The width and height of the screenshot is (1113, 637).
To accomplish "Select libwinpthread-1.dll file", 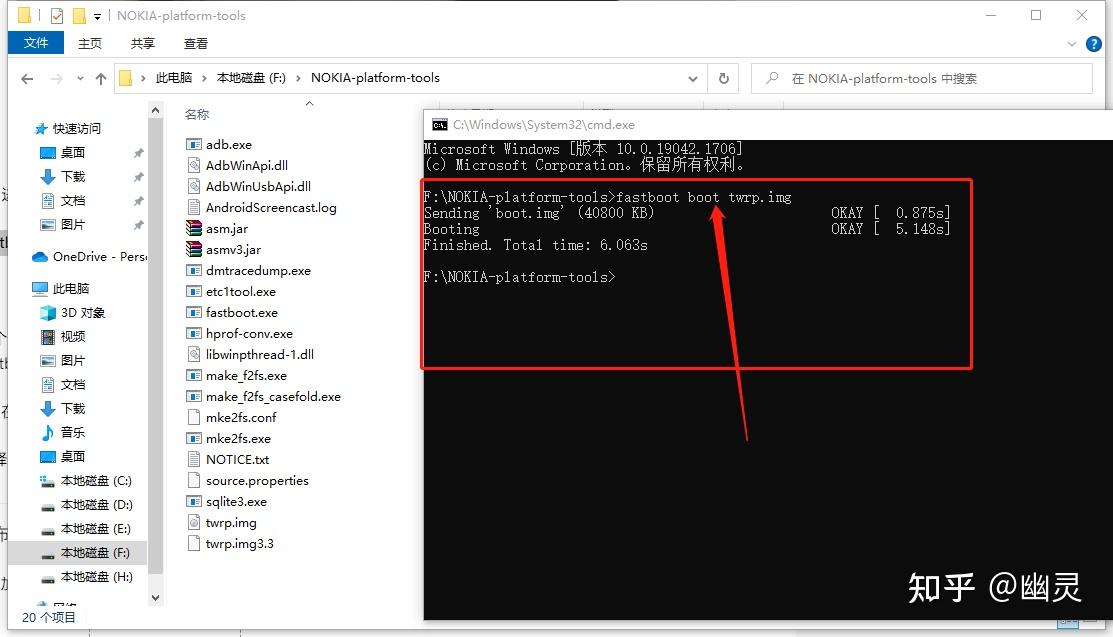I will [x=259, y=354].
